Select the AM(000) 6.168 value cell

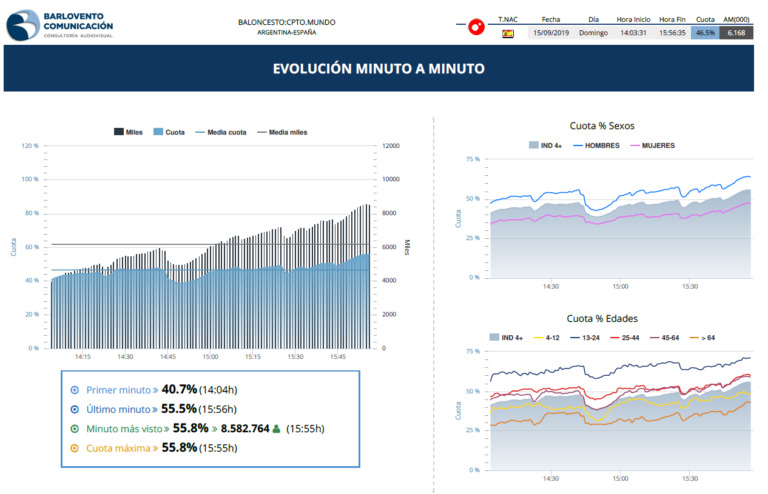pyautogui.click(x=736, y=33)
